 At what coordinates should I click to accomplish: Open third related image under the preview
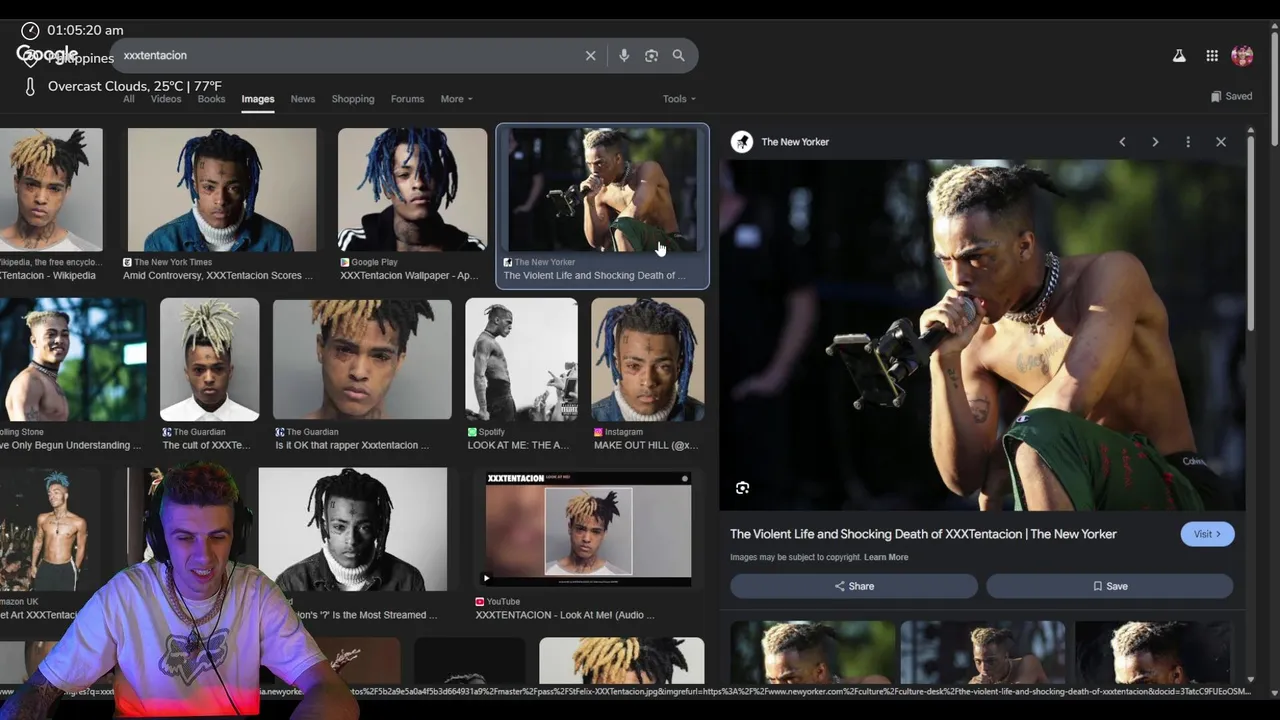click(1153, 652)
